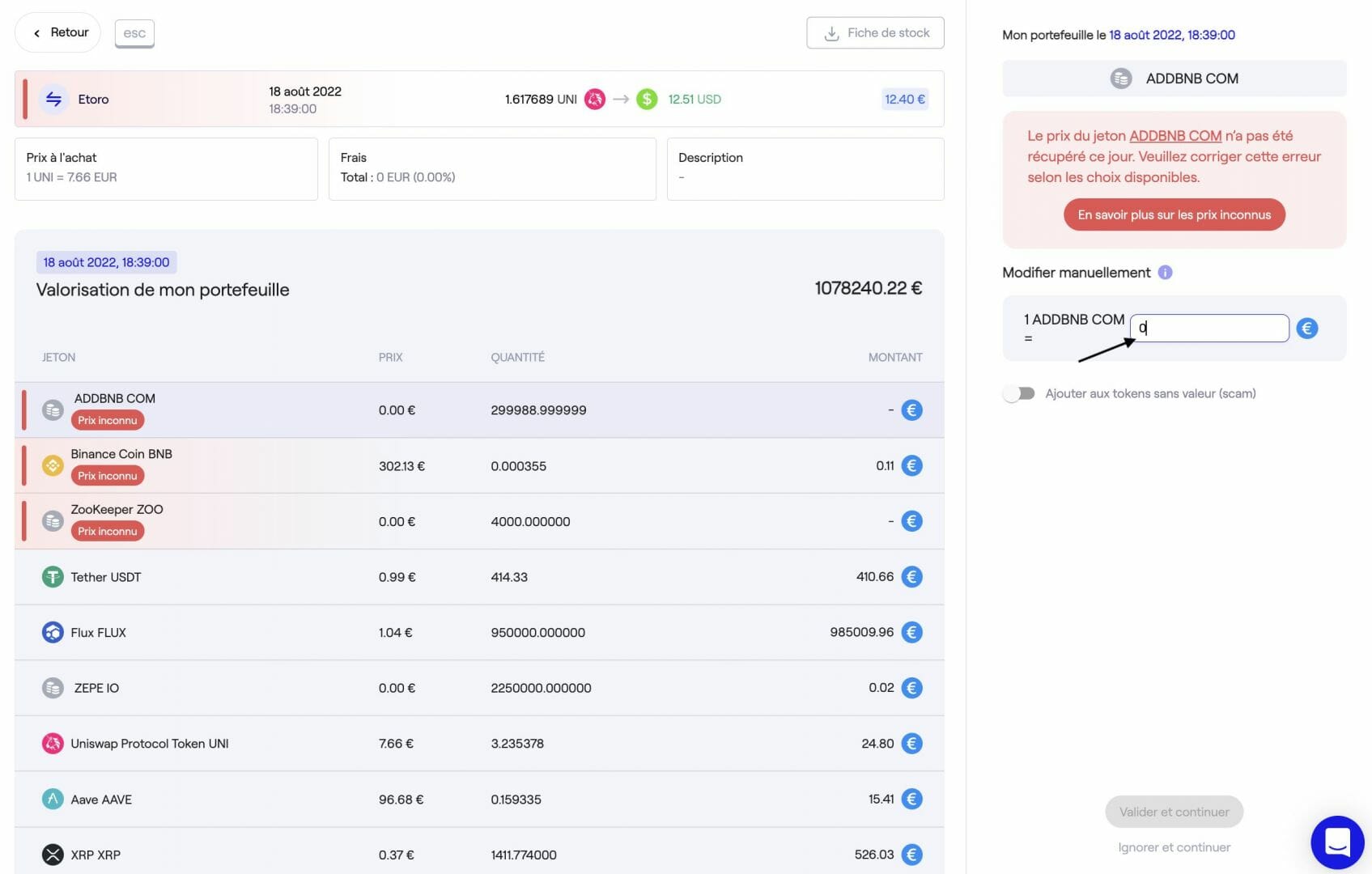Click the Uniswap Protocol Token UNI row icon
1372x874 pixels.
(53, 743)
